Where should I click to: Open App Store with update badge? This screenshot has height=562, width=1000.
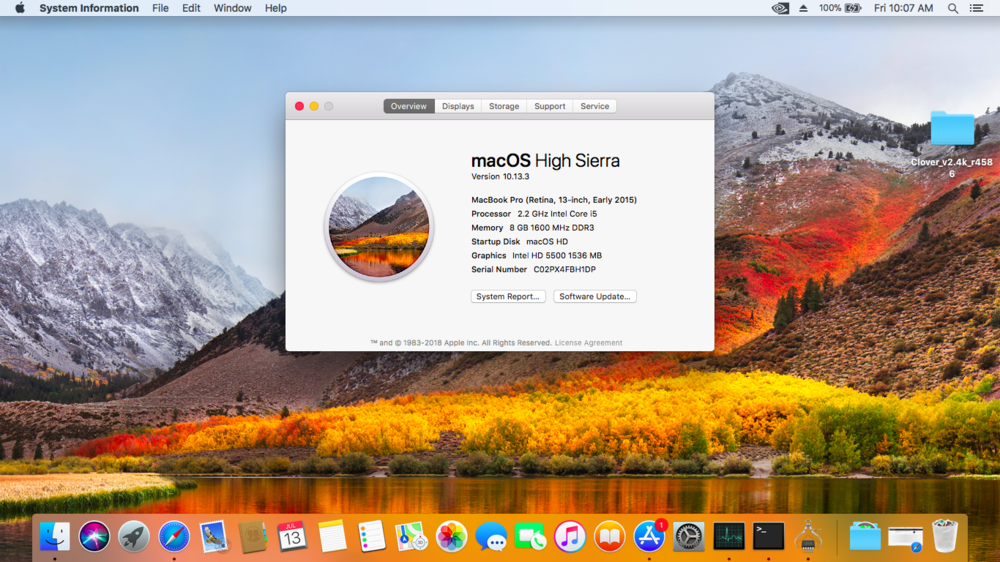[650, 537]
